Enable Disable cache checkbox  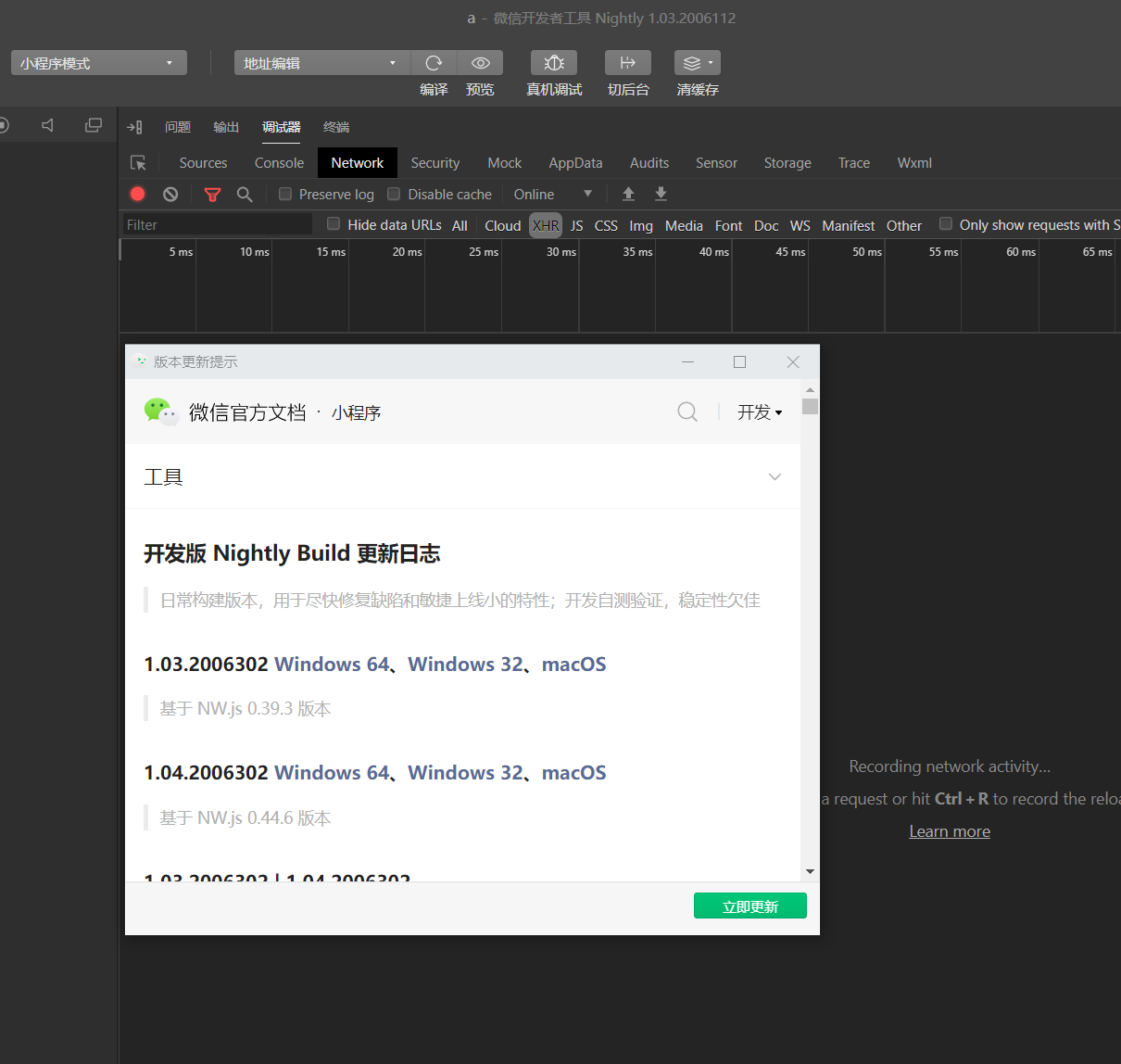tap(394, 194)
